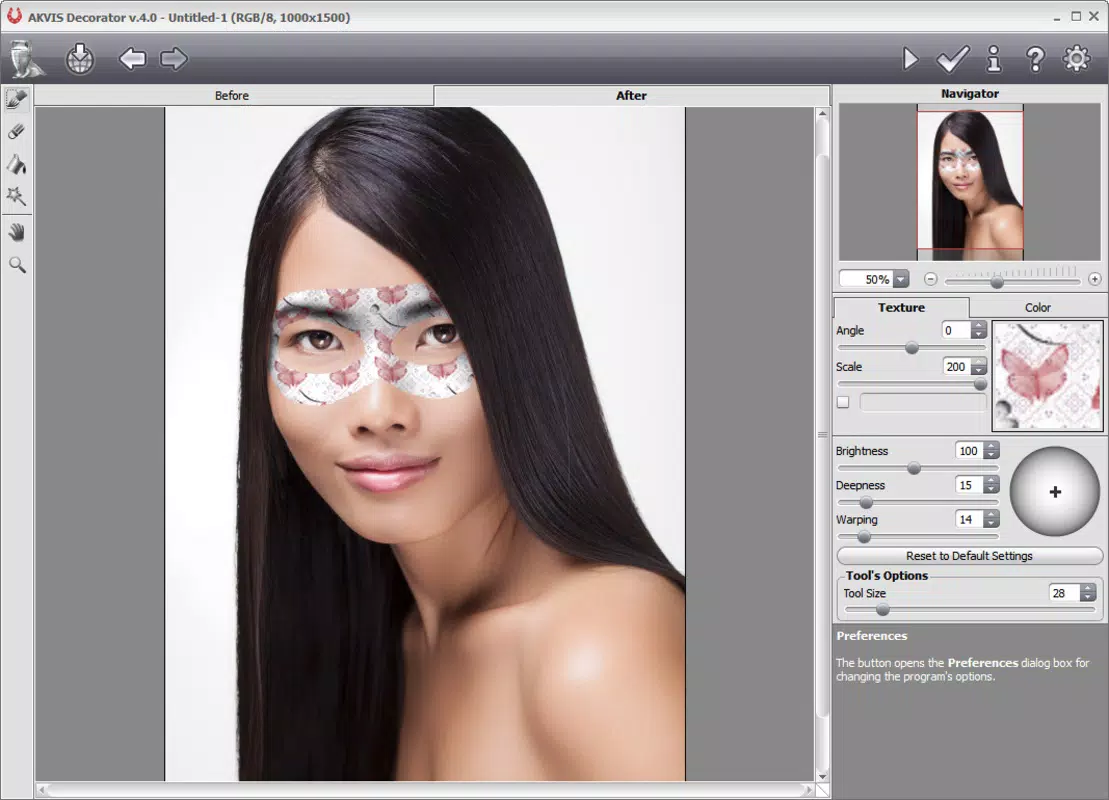This screenshot has height=800, width=1109.
Task: Click the Navigator zoom slider handle
Action: 997,282
